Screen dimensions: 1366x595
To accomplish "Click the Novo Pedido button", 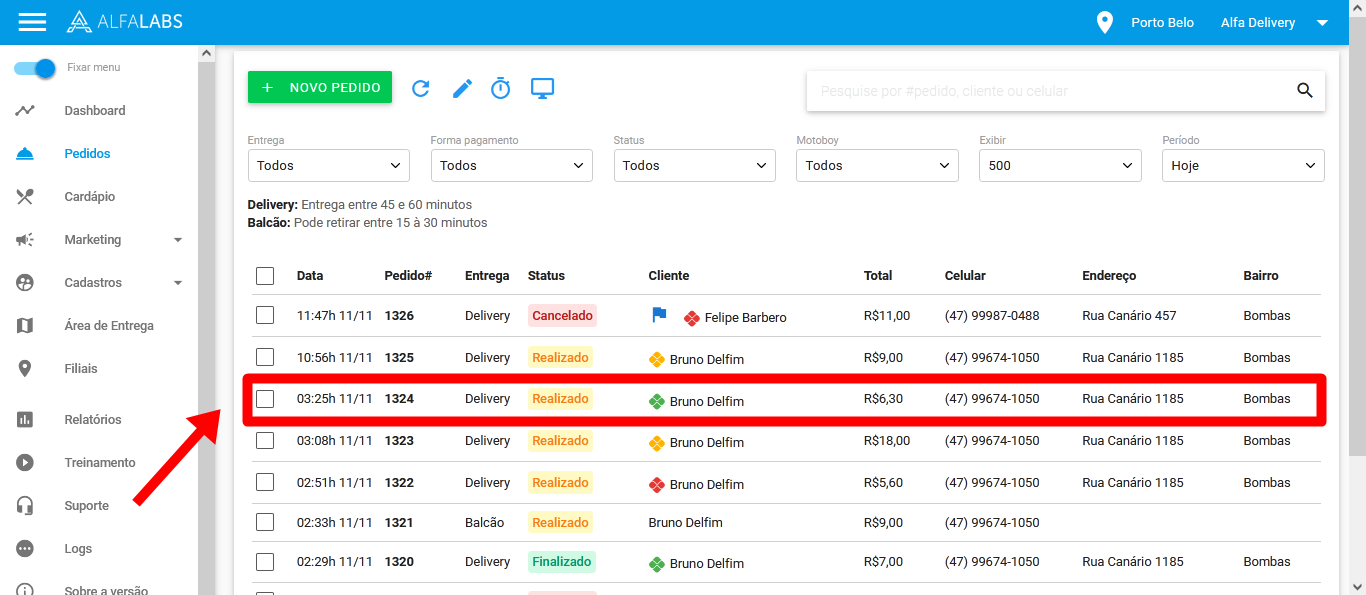I will tap(320, 88).
